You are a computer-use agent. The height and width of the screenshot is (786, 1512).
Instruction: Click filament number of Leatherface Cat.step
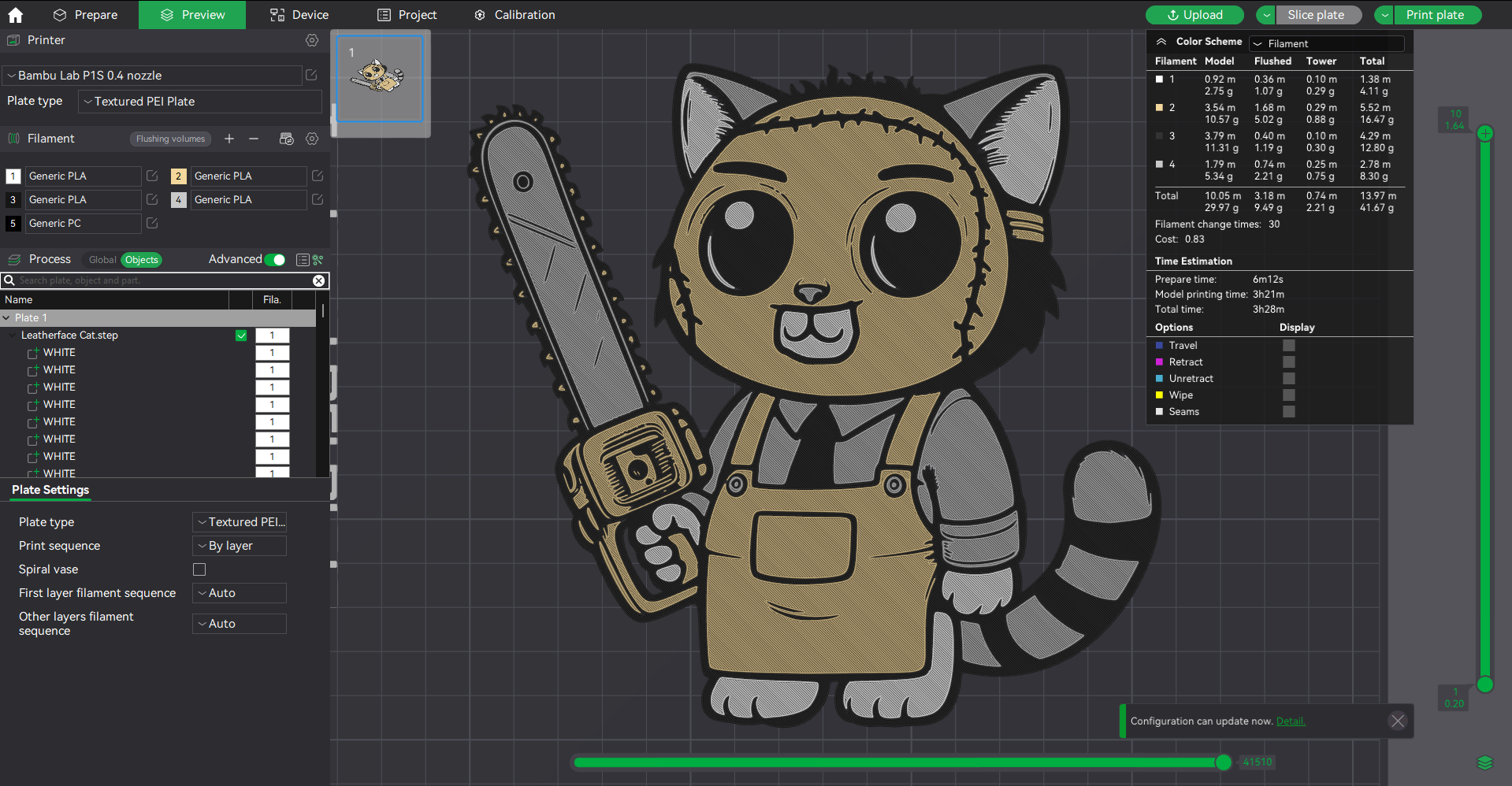pos(272,336)
